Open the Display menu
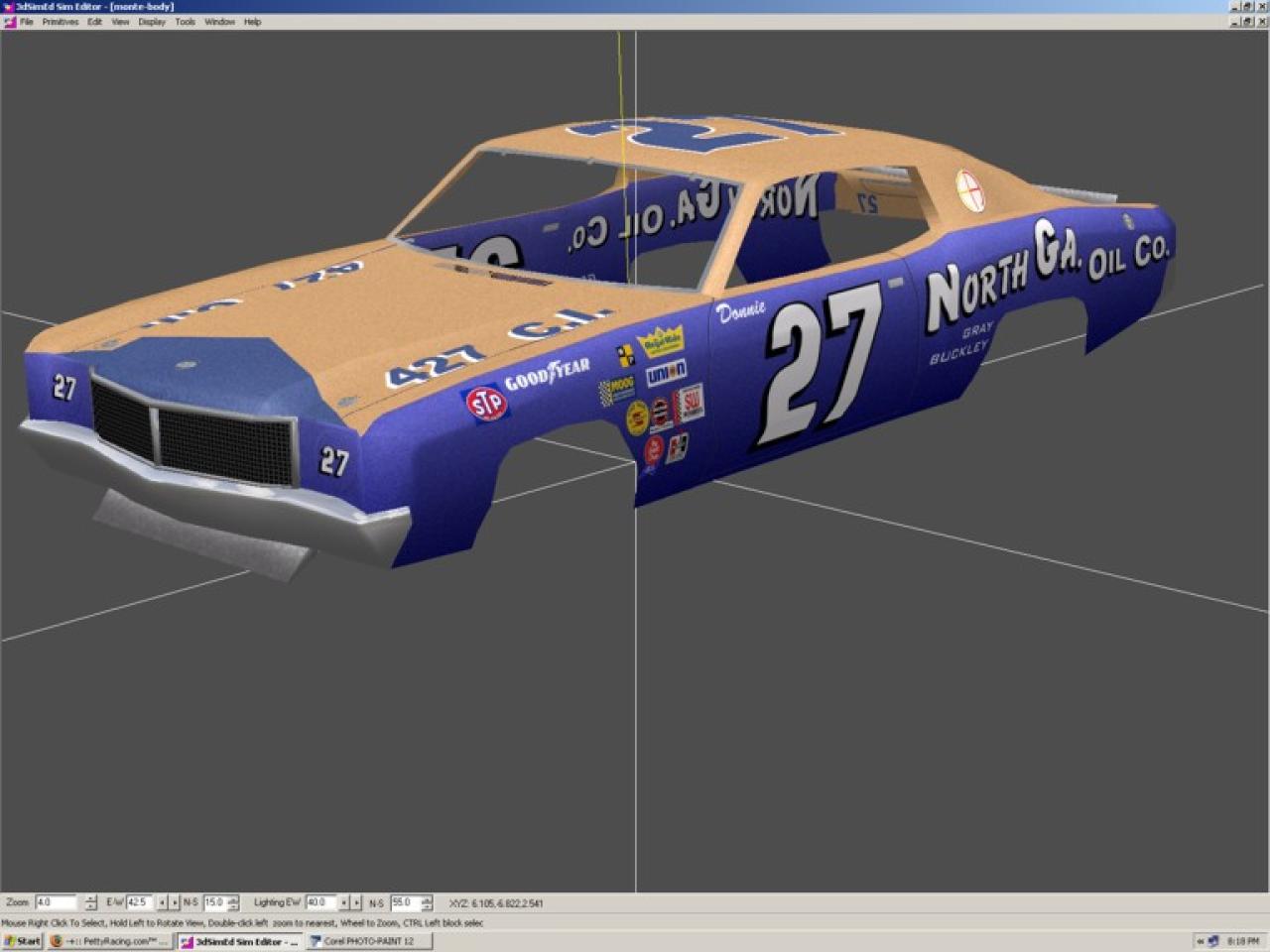Viewport: 1270px width, 952px height. [152, 22]
